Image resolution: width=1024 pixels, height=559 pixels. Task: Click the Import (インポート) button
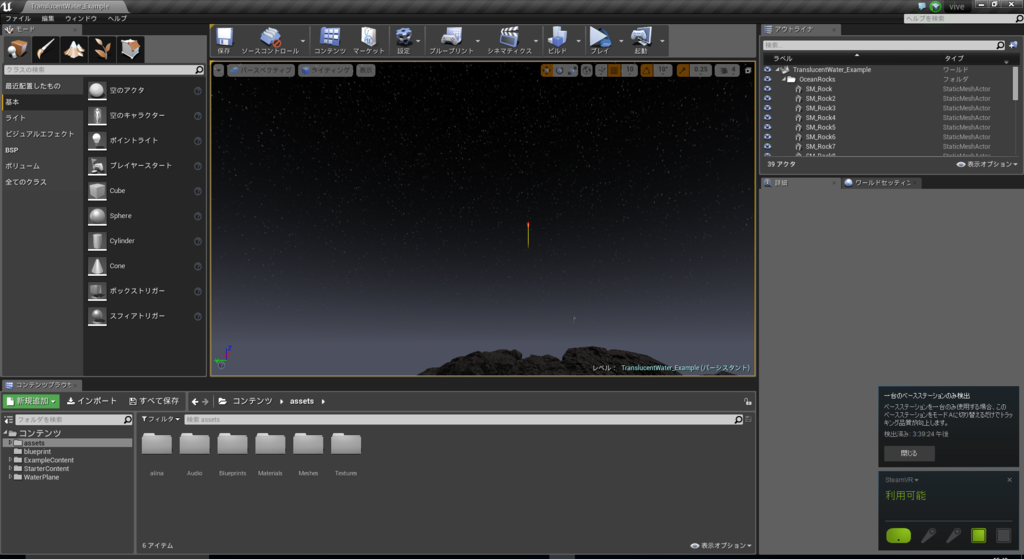point(91,401)
